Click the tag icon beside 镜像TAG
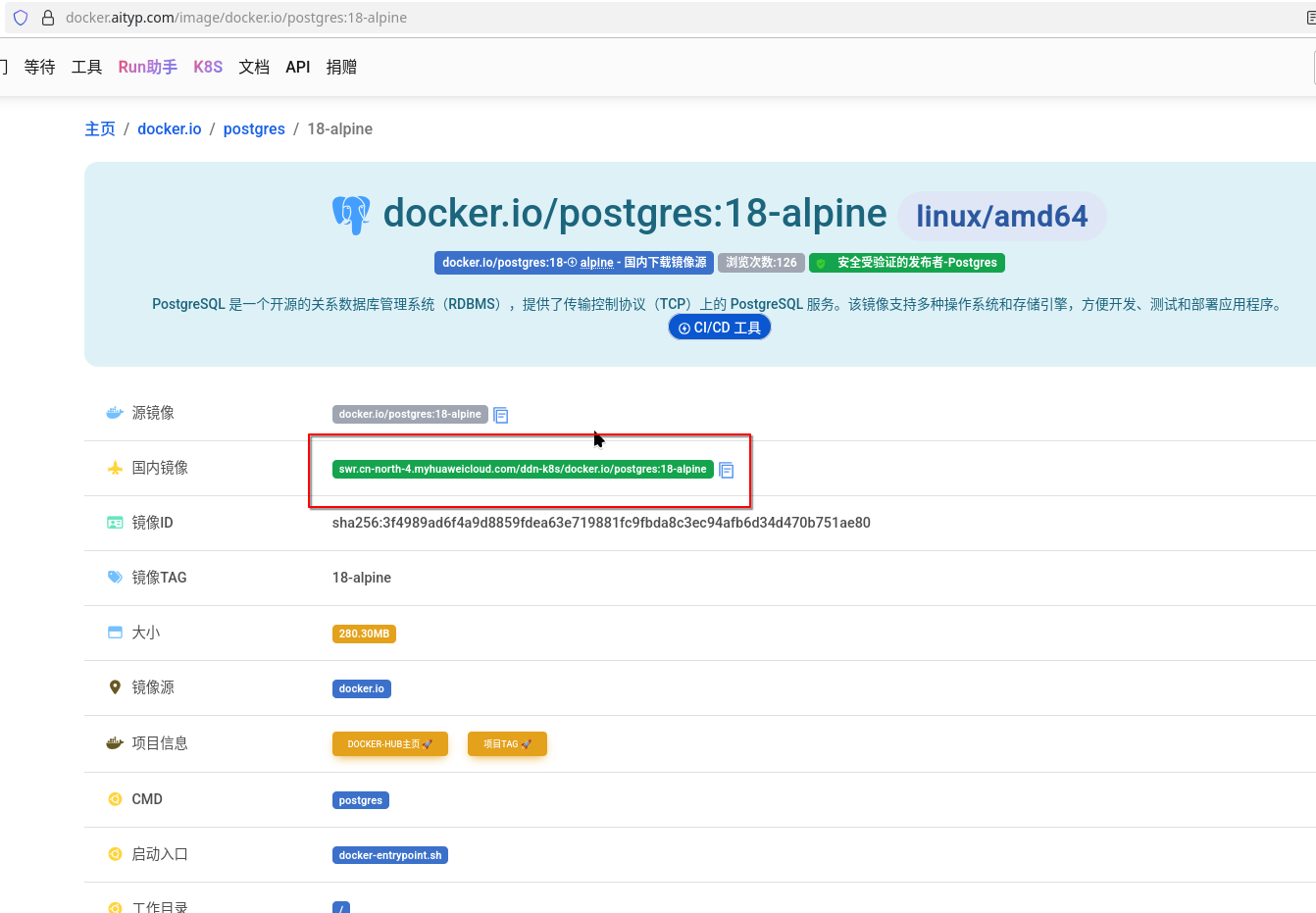Image resolution: width=1316 pixels, height=913 pixels. click(115, 578)
